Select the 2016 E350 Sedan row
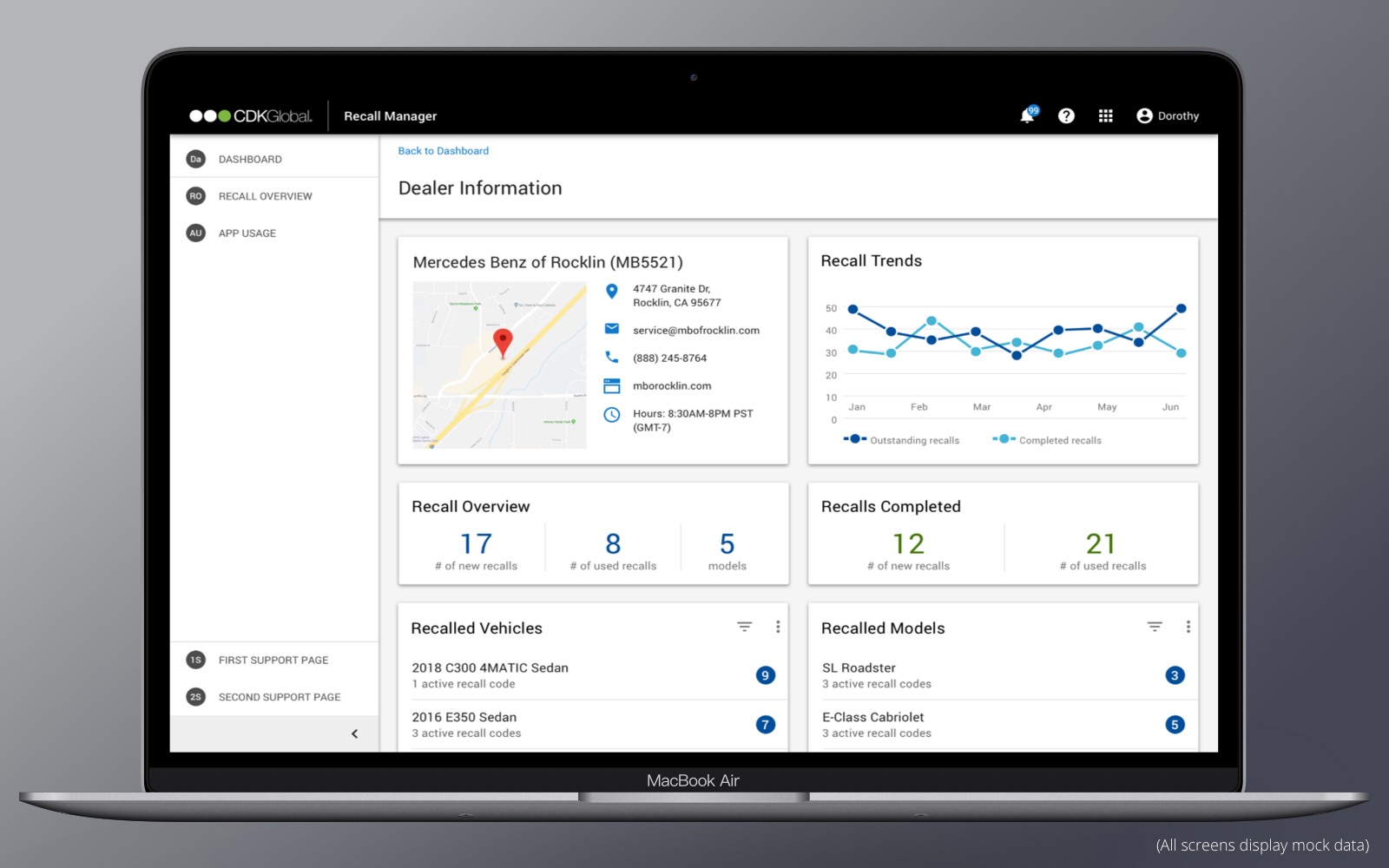Image resolution: width=1389 pixels, height=868 pixels. tap(593, 725)
